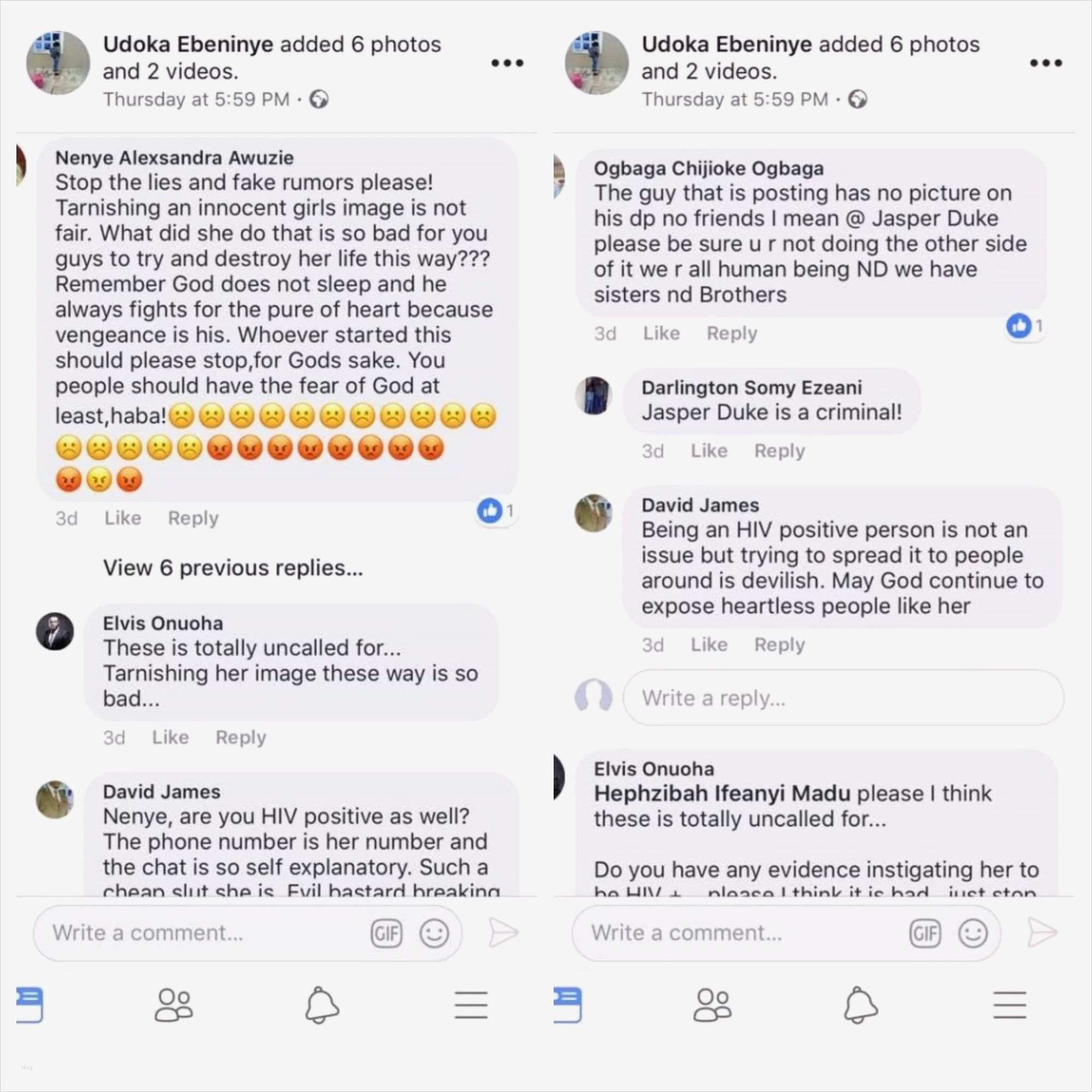Open hamburger menu in left bottom bar
The width and height of the screenshot is (1092, 1092).
pyautogui.click(x=471, y=1005)
